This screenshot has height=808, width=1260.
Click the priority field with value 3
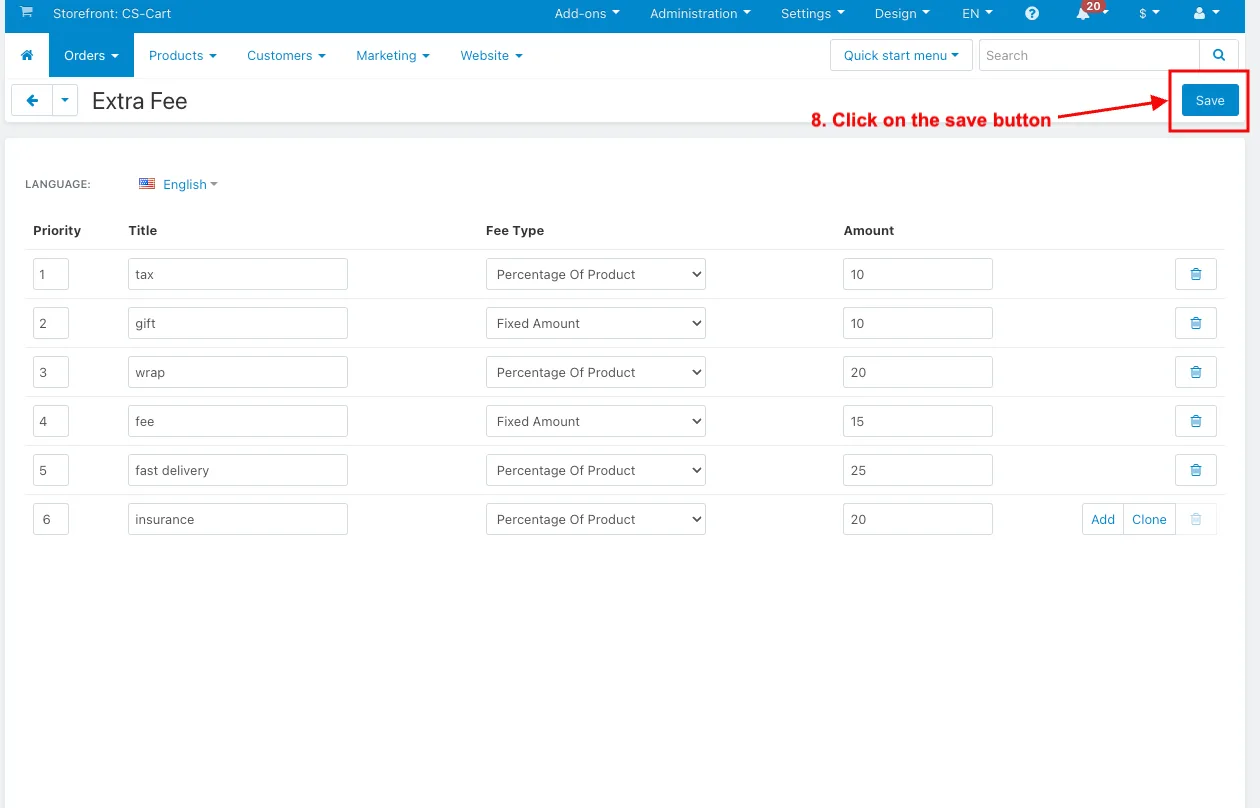(51, 372)
